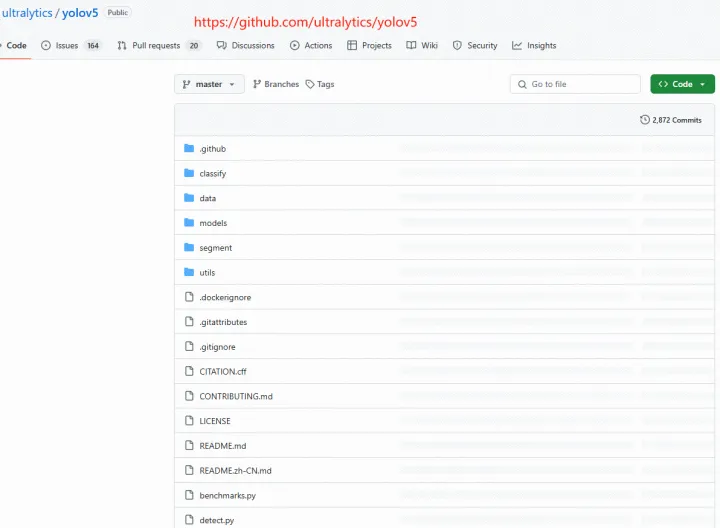The image size is (721, 528).
Task: Click the detect.py file icon
Action: point(189,520)
